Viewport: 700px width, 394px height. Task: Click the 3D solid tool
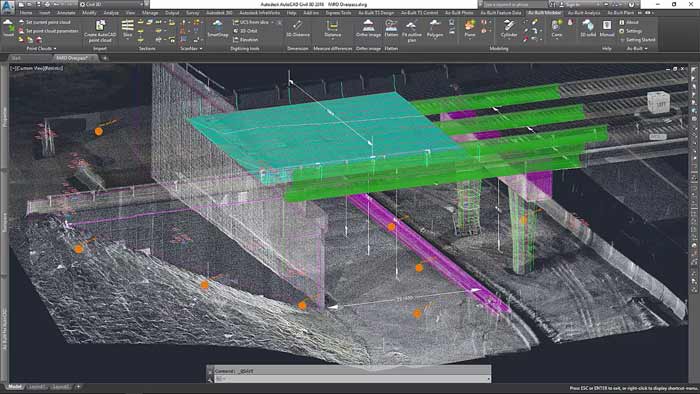tap(588, 28)
